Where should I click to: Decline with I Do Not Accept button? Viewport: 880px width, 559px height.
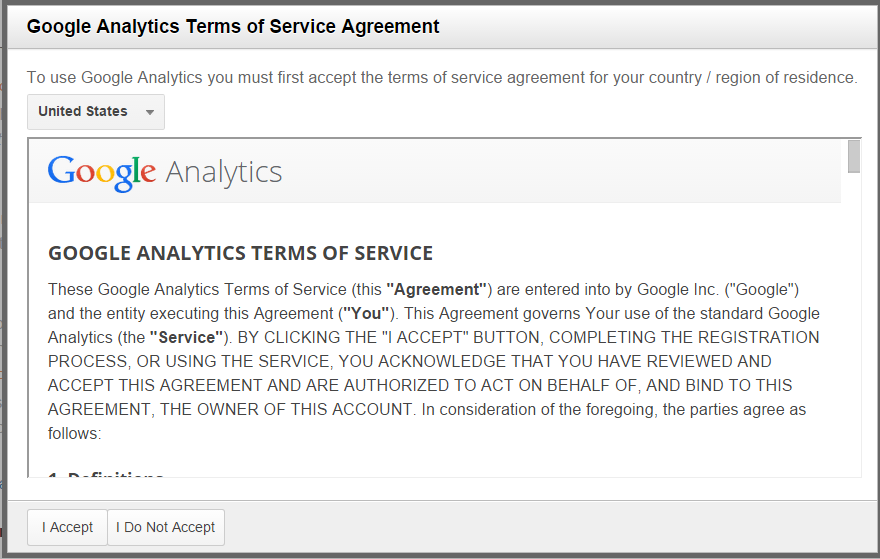166,528
